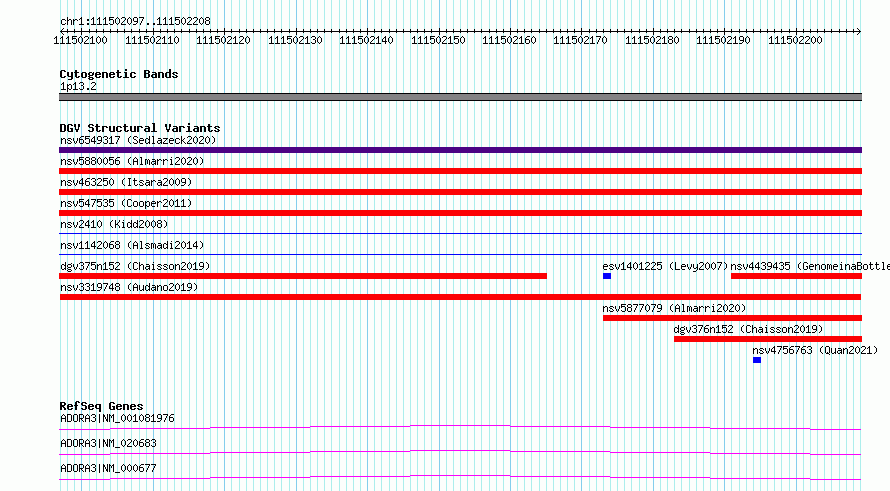
Task: Click ruler position 111502140
Action: point(366,40)
